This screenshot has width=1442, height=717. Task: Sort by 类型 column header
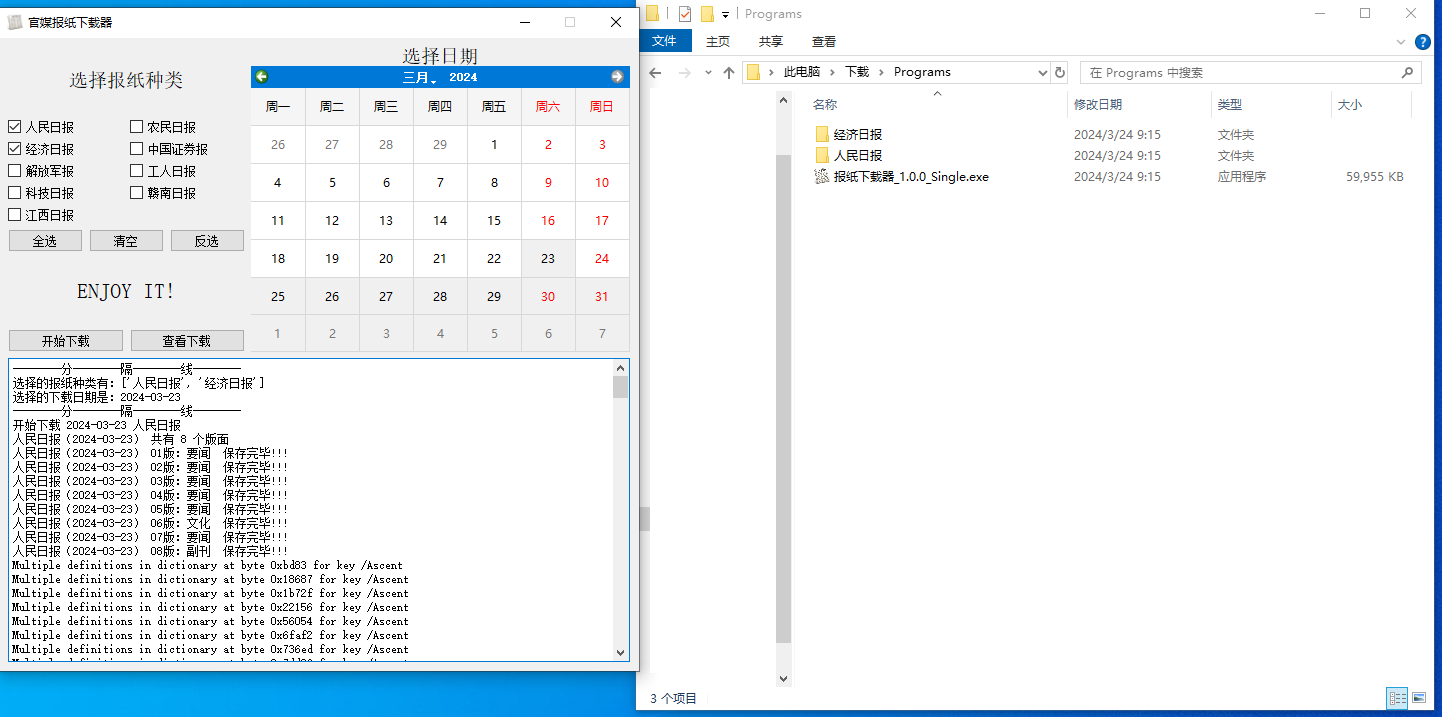[x=1230, y=104]
